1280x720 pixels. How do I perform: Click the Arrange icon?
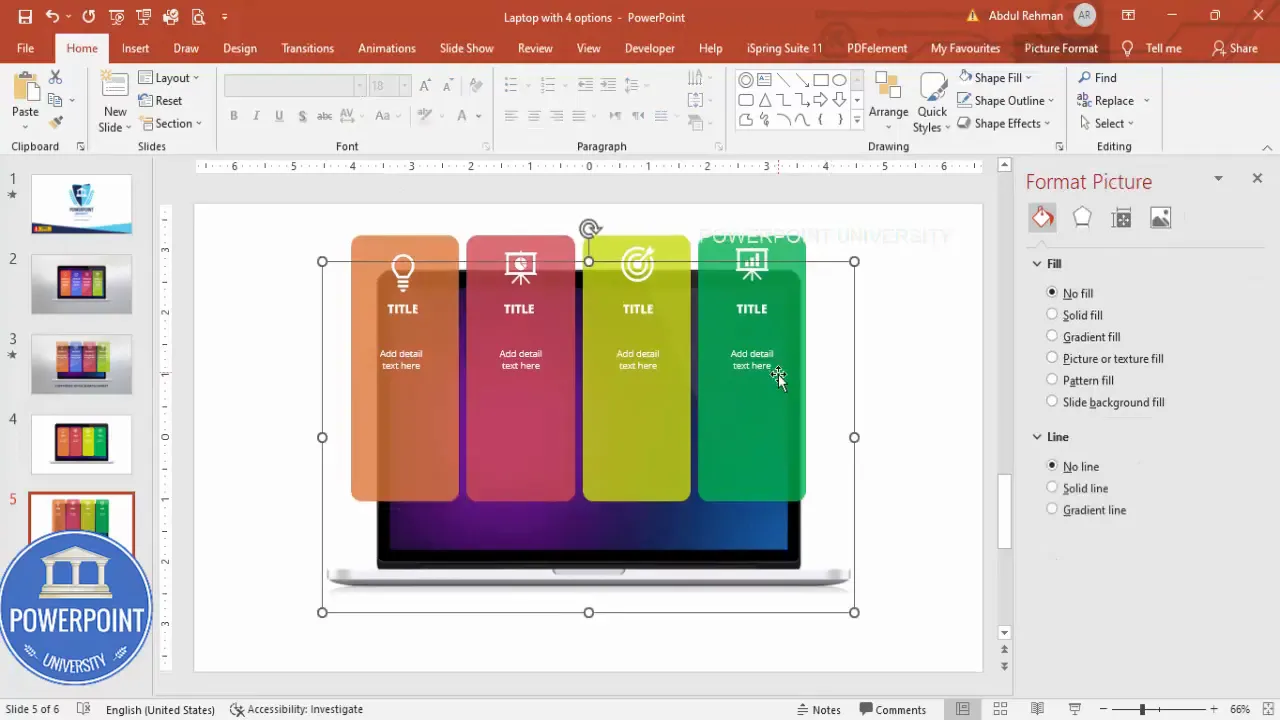[x=888, y=86]
